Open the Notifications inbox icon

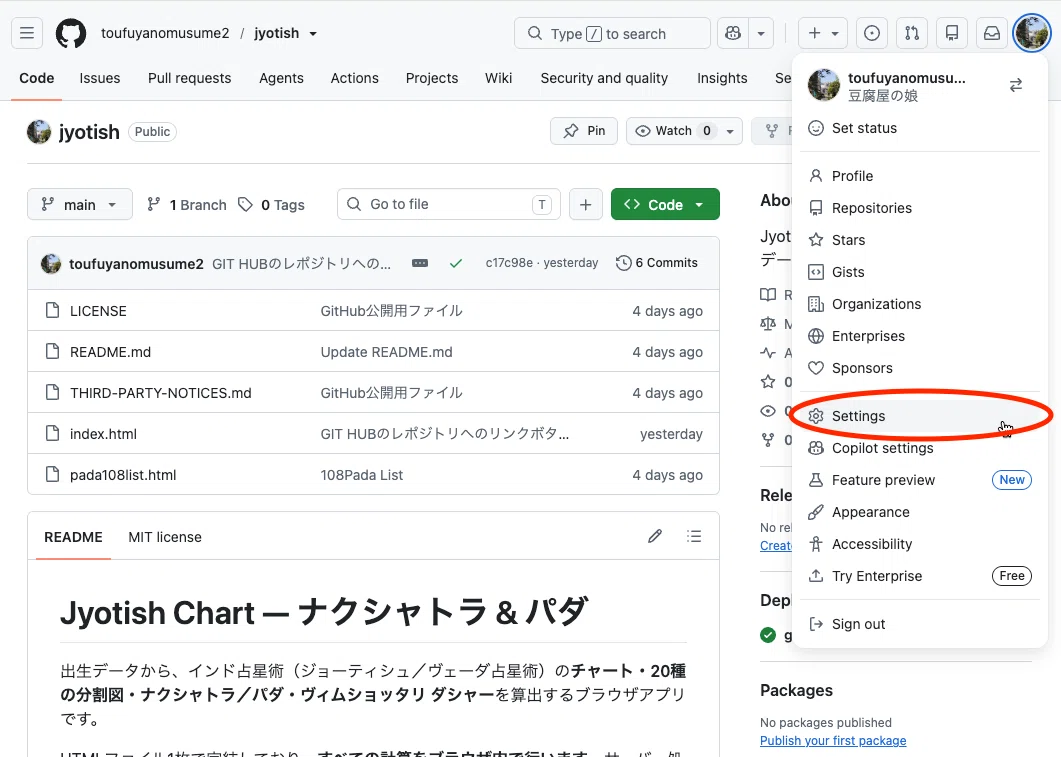pyautogui.click(x=992, y=33)
